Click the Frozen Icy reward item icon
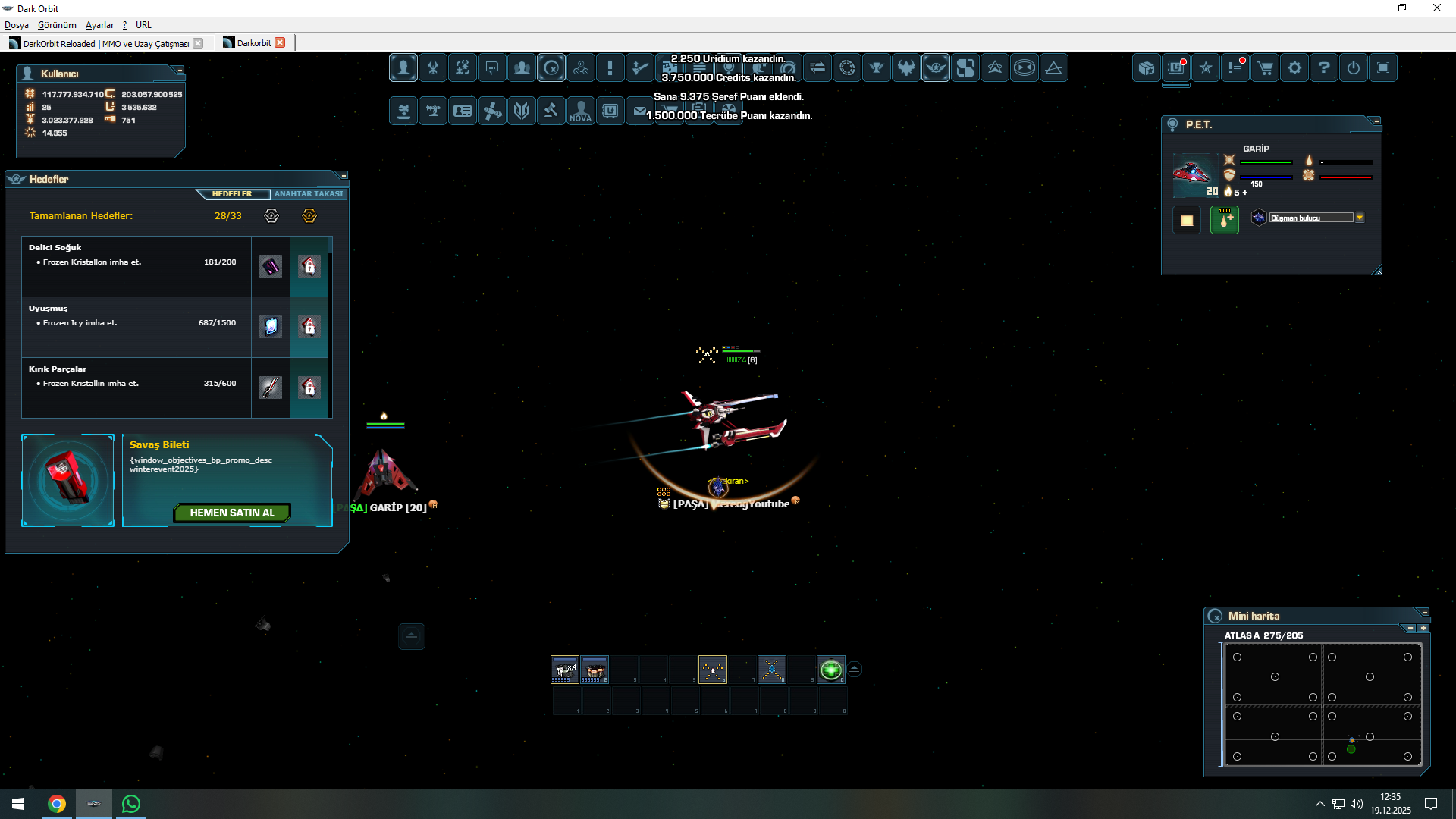Viewport: 1456px width, 819px height. (x=271, y=327)
